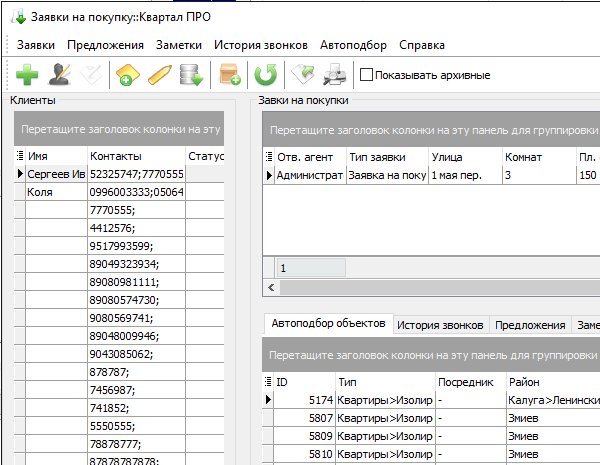Click the envelope send icon
This screenshot has height=465, width=600.
coord(303,74)
